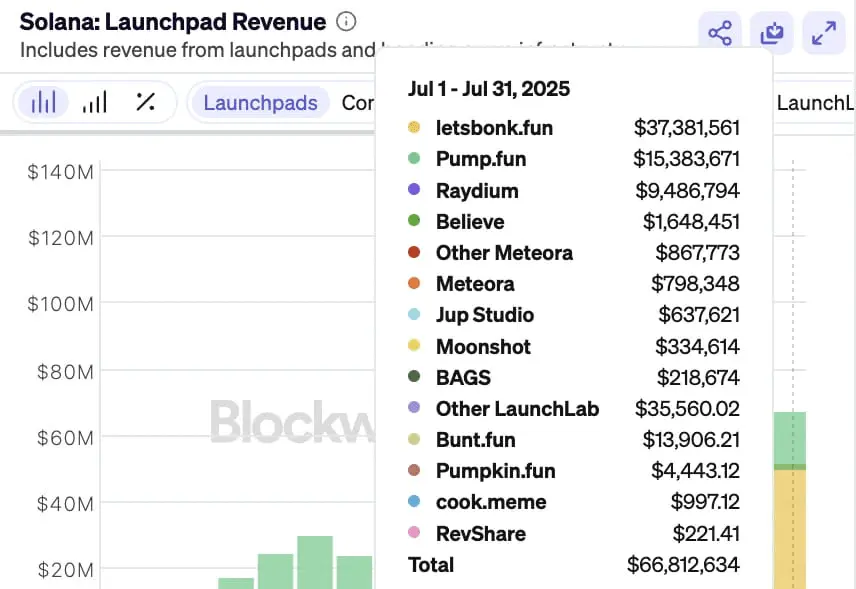Viewport: 856px width, 589px height.
Task: Click the Jup Studio light-blue legend dot
Action: tap(414, 314)
